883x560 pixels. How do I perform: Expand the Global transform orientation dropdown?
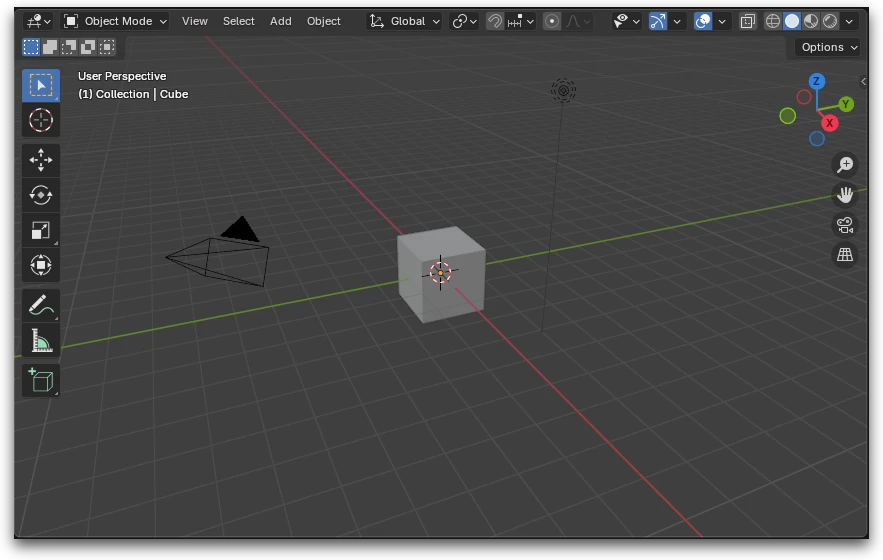(x=405, y=21)
